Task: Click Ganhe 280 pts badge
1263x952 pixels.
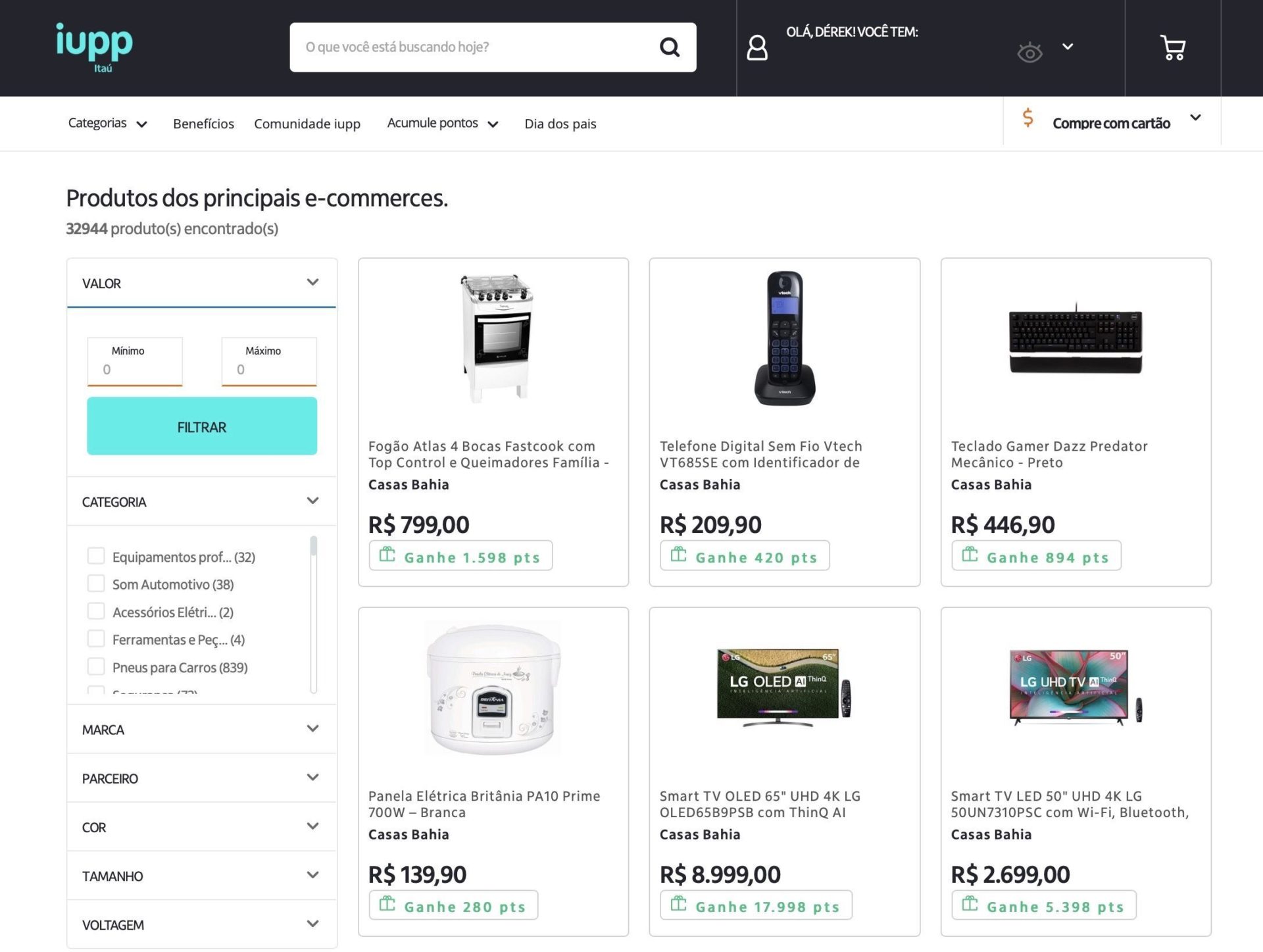Action: click(453, 905)
